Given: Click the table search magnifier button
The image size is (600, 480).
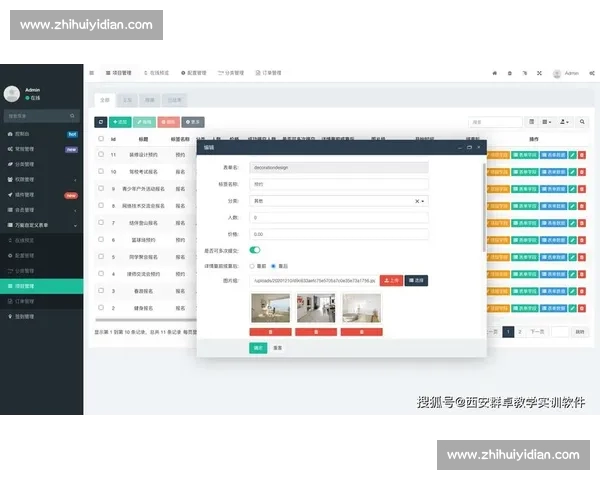Looking at the screenshot, I should click(582, 122).
